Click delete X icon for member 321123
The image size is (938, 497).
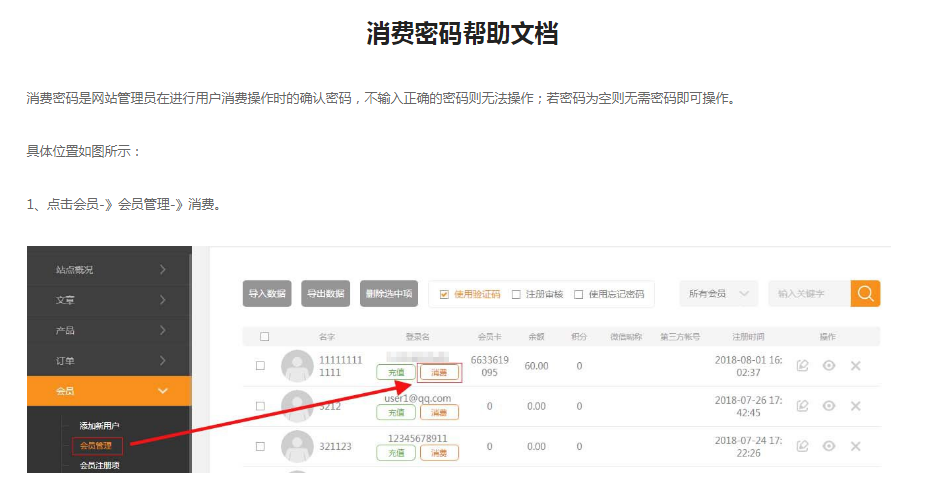pyautogui.click(x=855, y=446)
